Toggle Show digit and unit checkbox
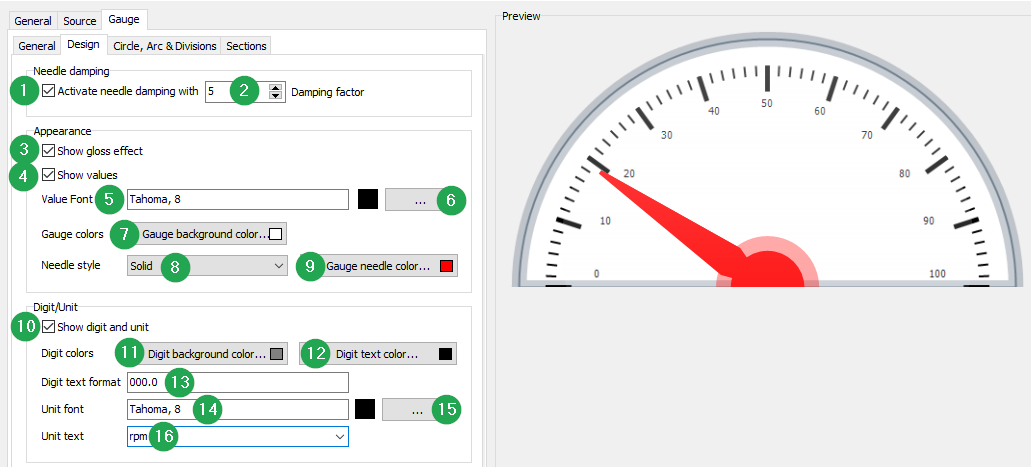Viewport: 1031px width, 467px height. tap(48, 326)
